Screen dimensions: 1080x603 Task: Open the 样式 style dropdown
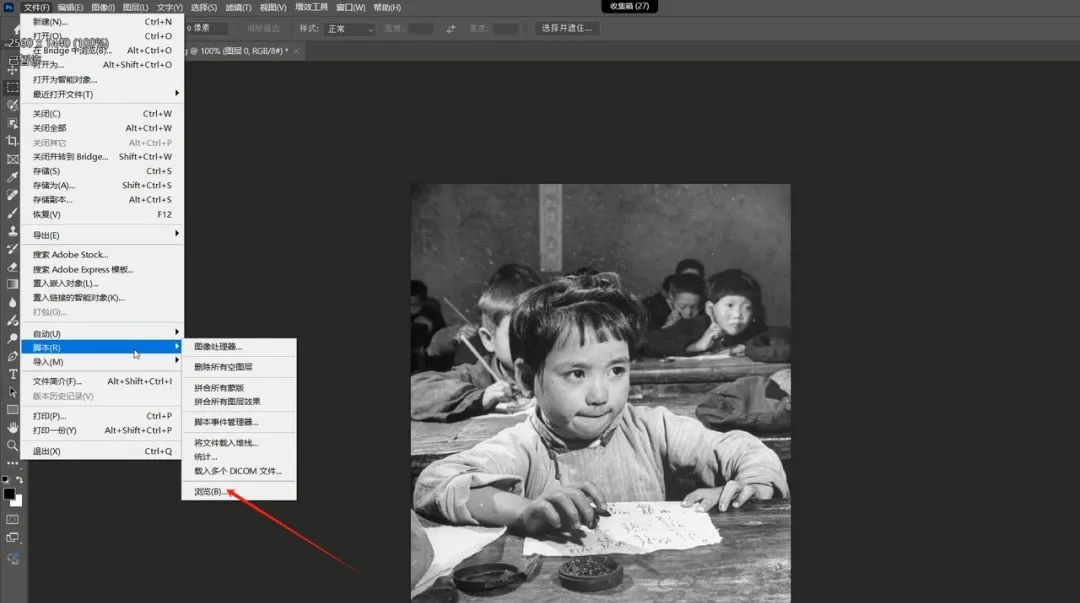coord(350,29)
